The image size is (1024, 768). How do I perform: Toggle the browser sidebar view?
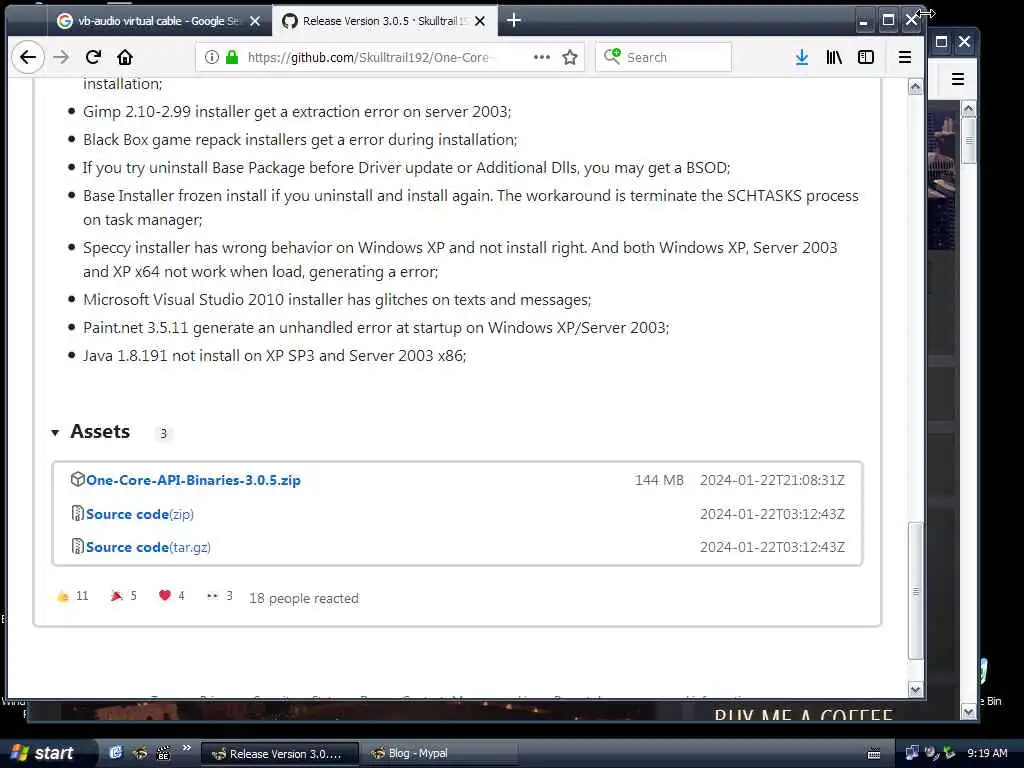point(866,57)
